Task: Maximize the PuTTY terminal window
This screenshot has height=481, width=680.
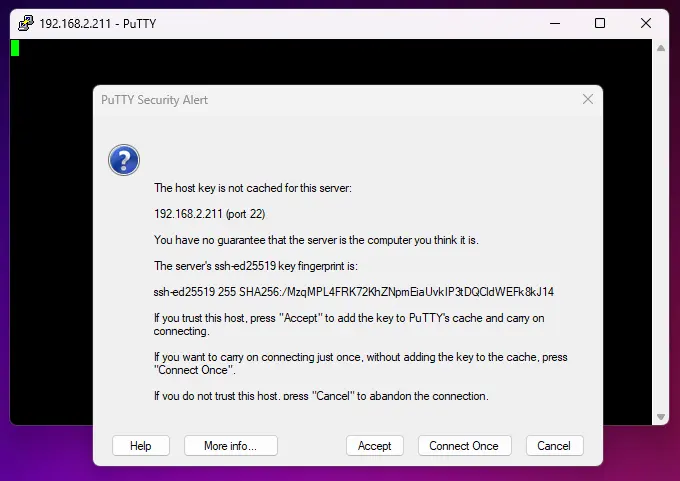Action: click(x=600, y=23)
